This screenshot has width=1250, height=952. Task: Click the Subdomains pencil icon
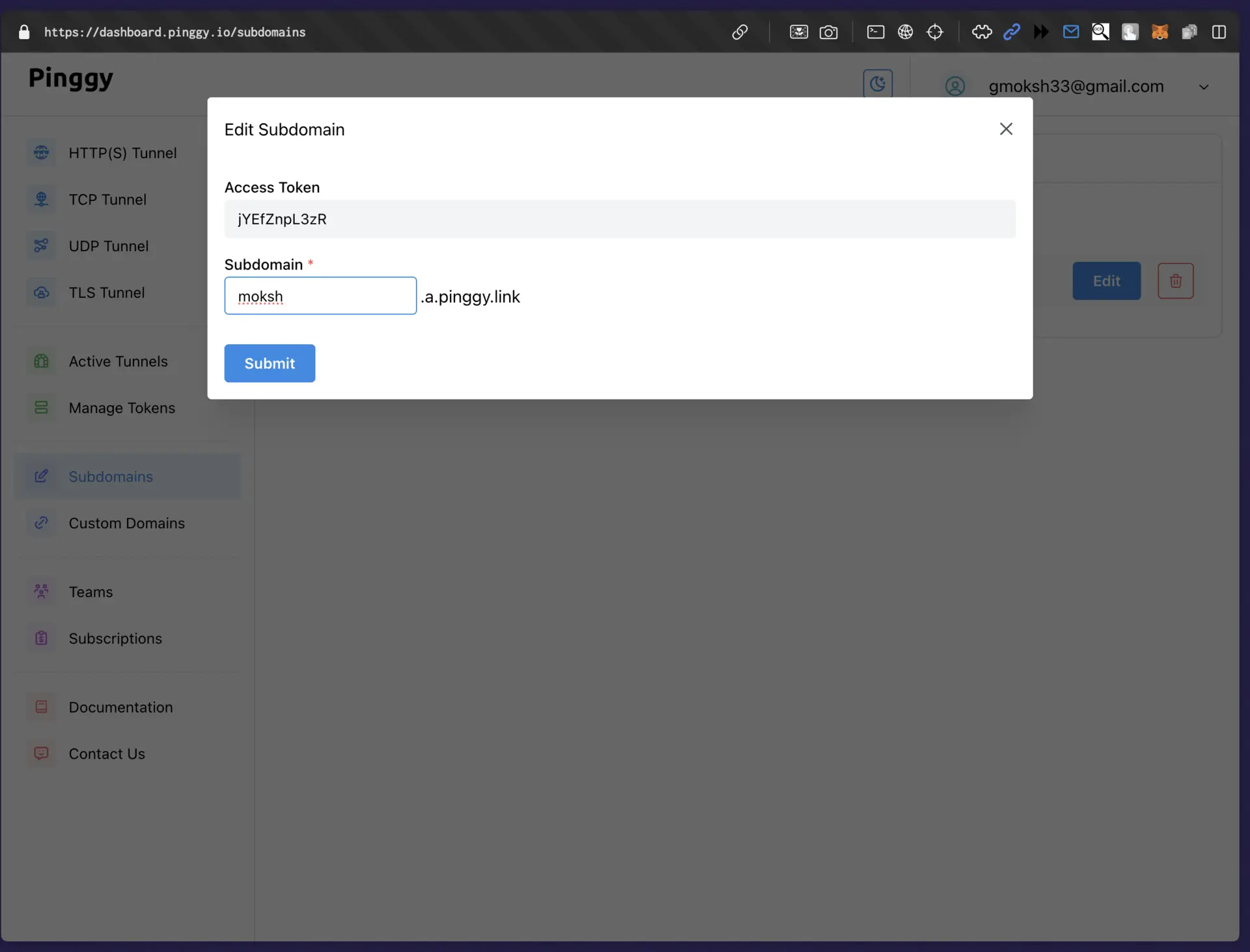[41, 476]
